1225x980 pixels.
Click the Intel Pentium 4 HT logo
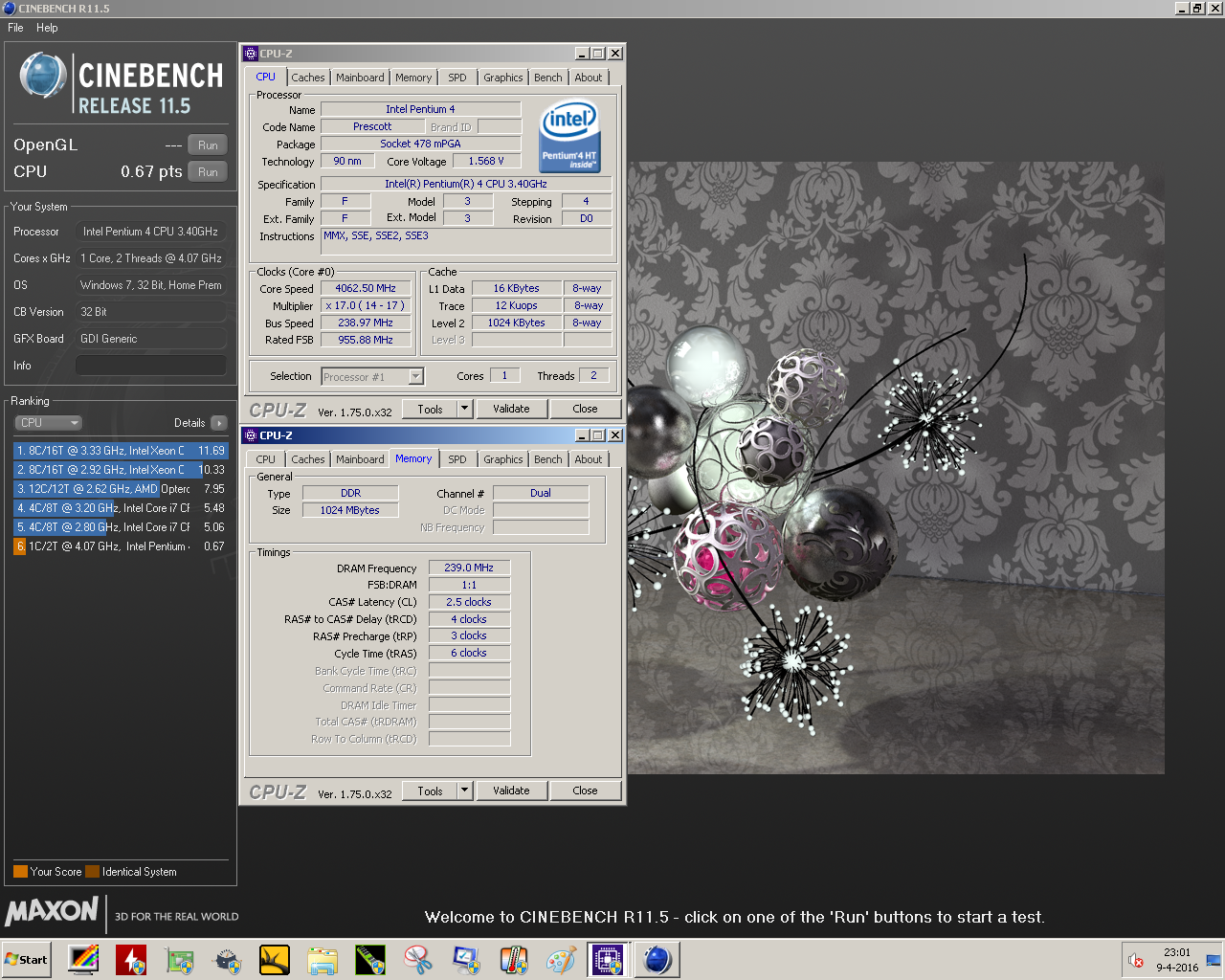point(568,136)
